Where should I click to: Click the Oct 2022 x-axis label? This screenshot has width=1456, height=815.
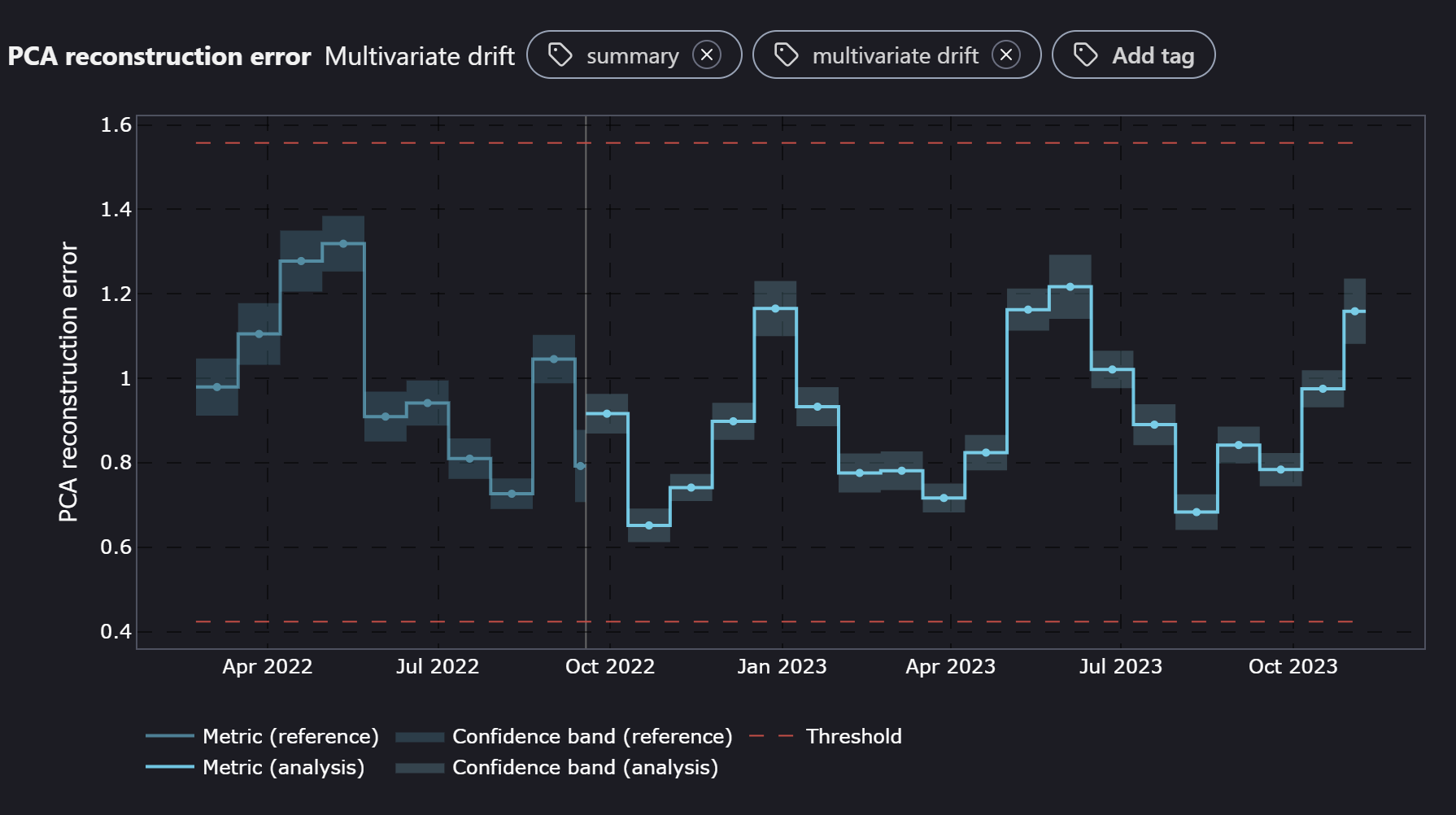[610, 667]
